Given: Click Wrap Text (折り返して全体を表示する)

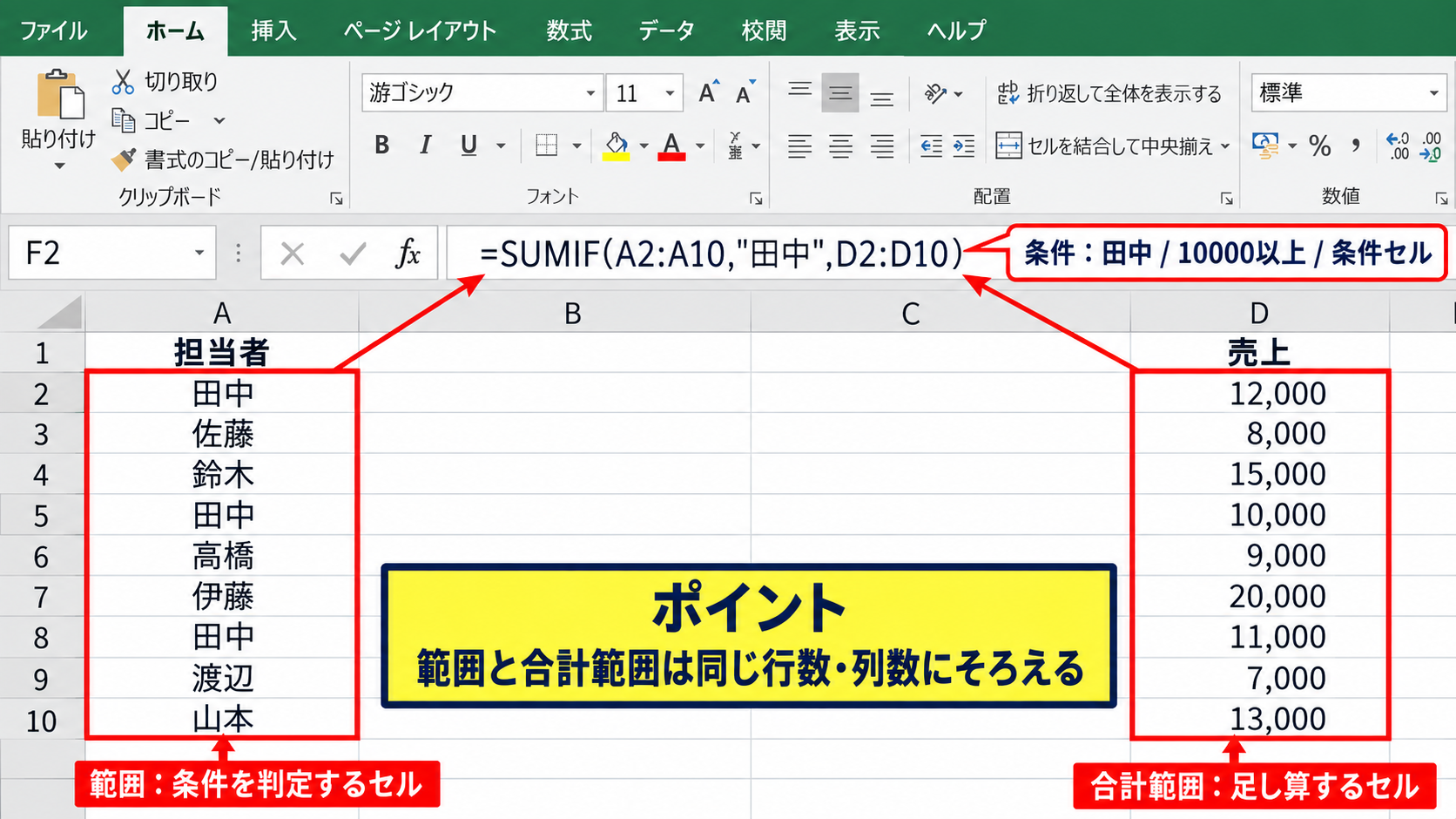Looking at the screenshot, I should [1109, 93].
